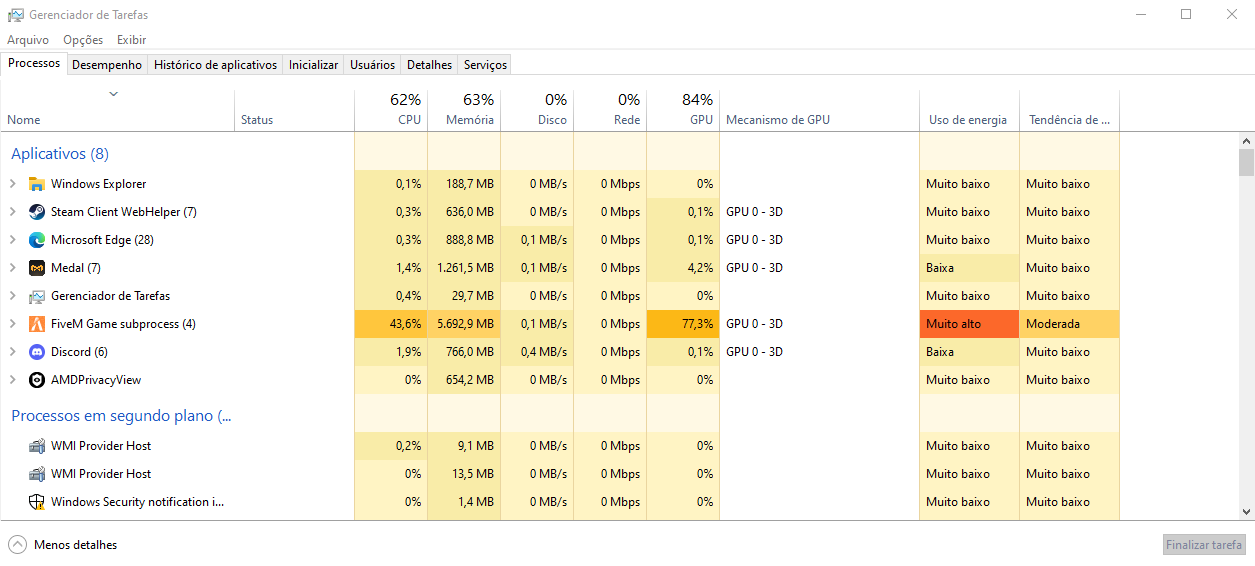
Task: Expand the Microsoft Edge process group
Action: (x=13, y=240)
